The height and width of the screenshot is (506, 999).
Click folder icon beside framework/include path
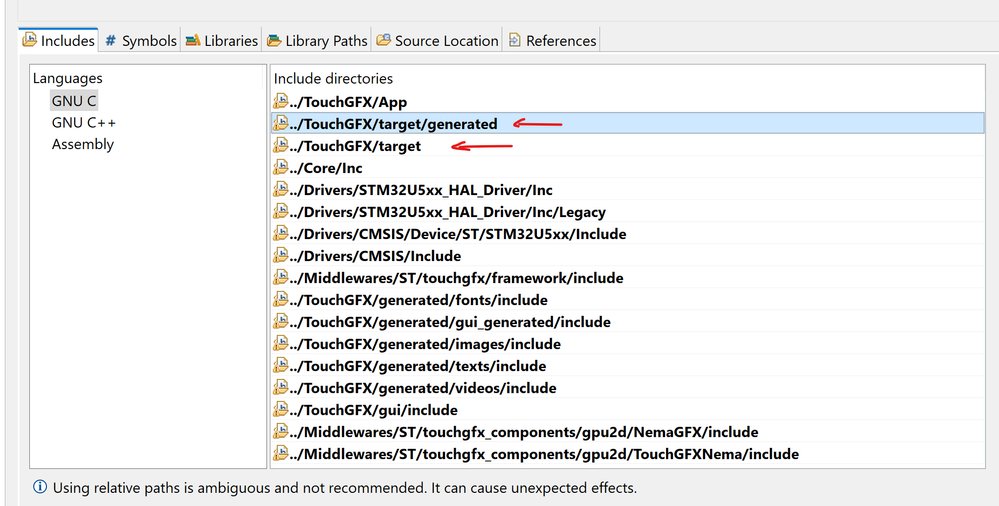click(280, 277)
